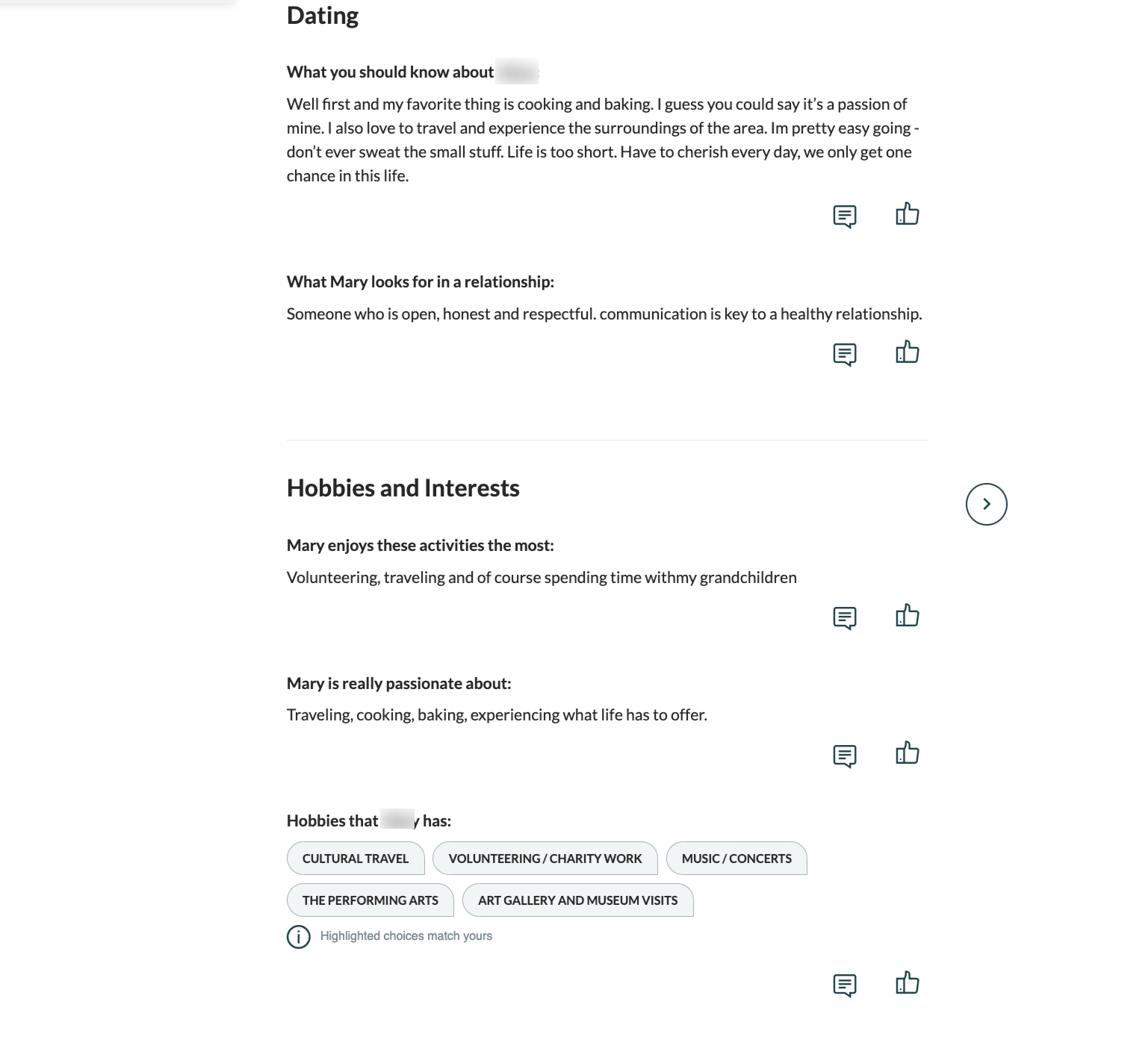Image resolution: width=1148 pixels, height=1040 pixels.
Task: Click 'Highlighted choices match yours' text
Action: pos(406,935)
